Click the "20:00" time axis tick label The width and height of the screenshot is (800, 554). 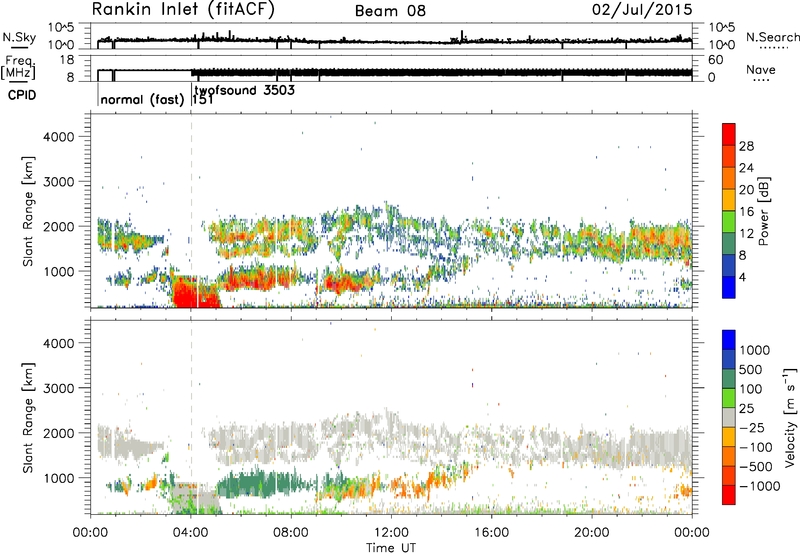click(592, 532)
